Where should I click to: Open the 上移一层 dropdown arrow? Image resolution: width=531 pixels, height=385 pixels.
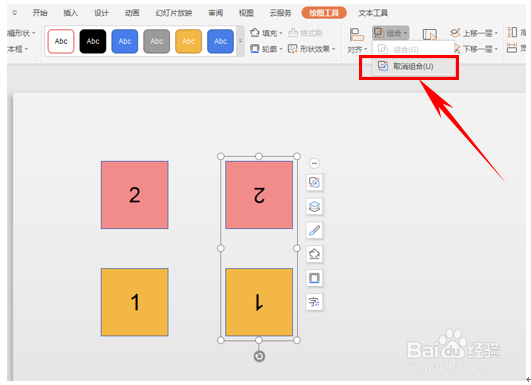[496, 33]
